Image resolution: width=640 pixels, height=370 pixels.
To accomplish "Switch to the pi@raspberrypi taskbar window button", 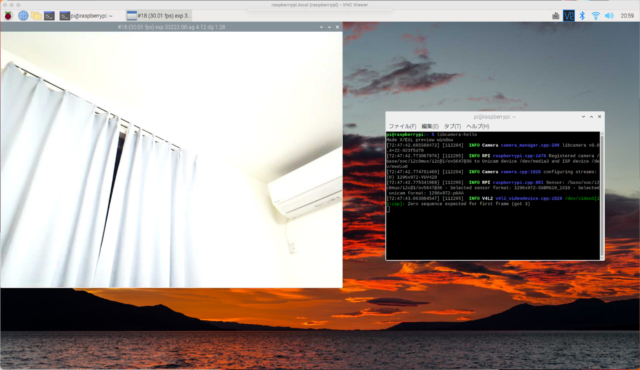I will coord(87,16).
